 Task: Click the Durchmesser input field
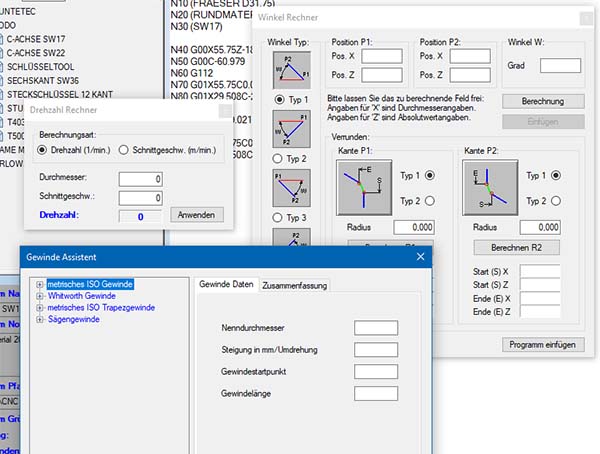click(140, 179)
